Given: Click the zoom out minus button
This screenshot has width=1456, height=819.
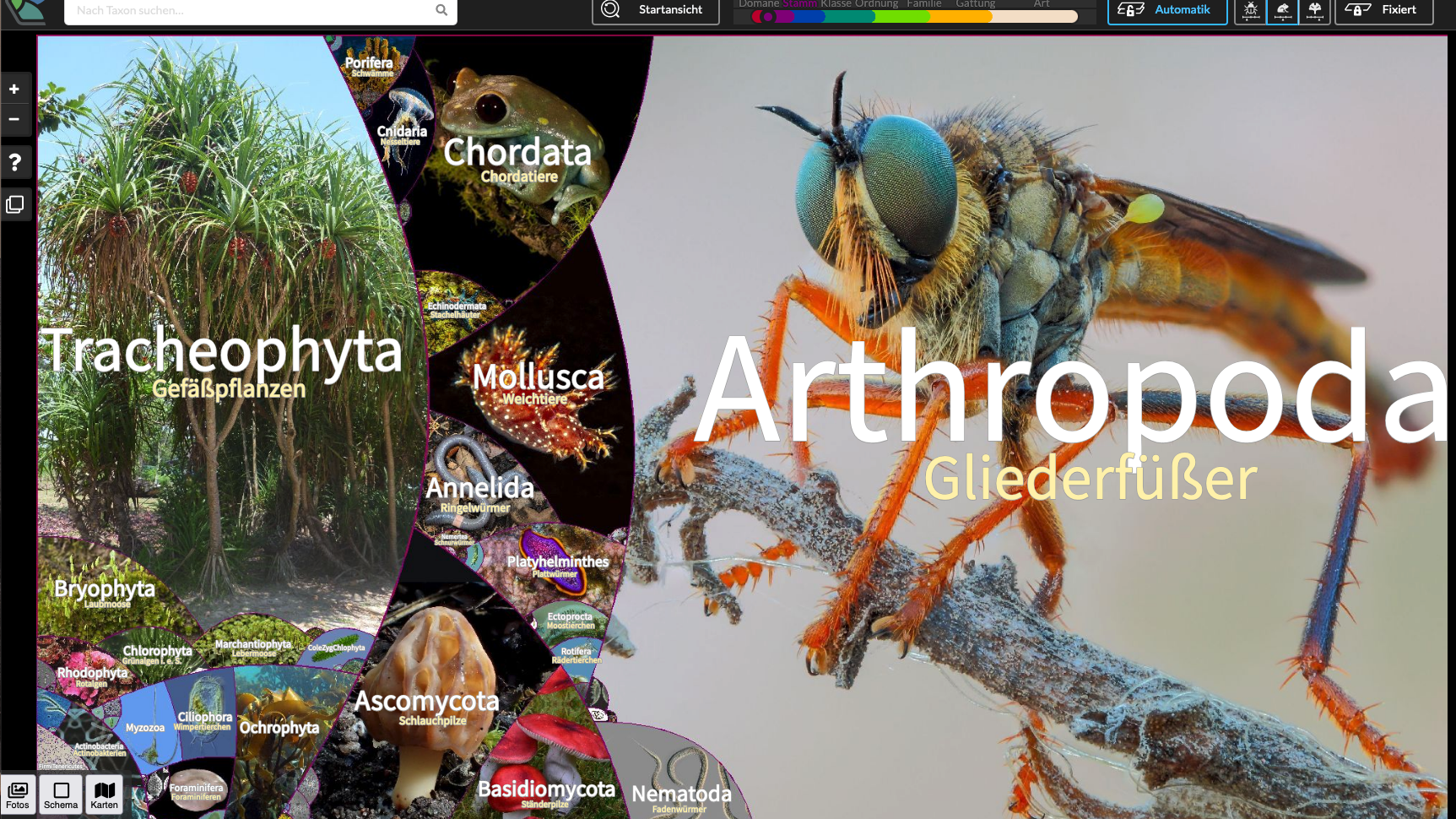Looking at the screenshot, I should pos(14,120).
